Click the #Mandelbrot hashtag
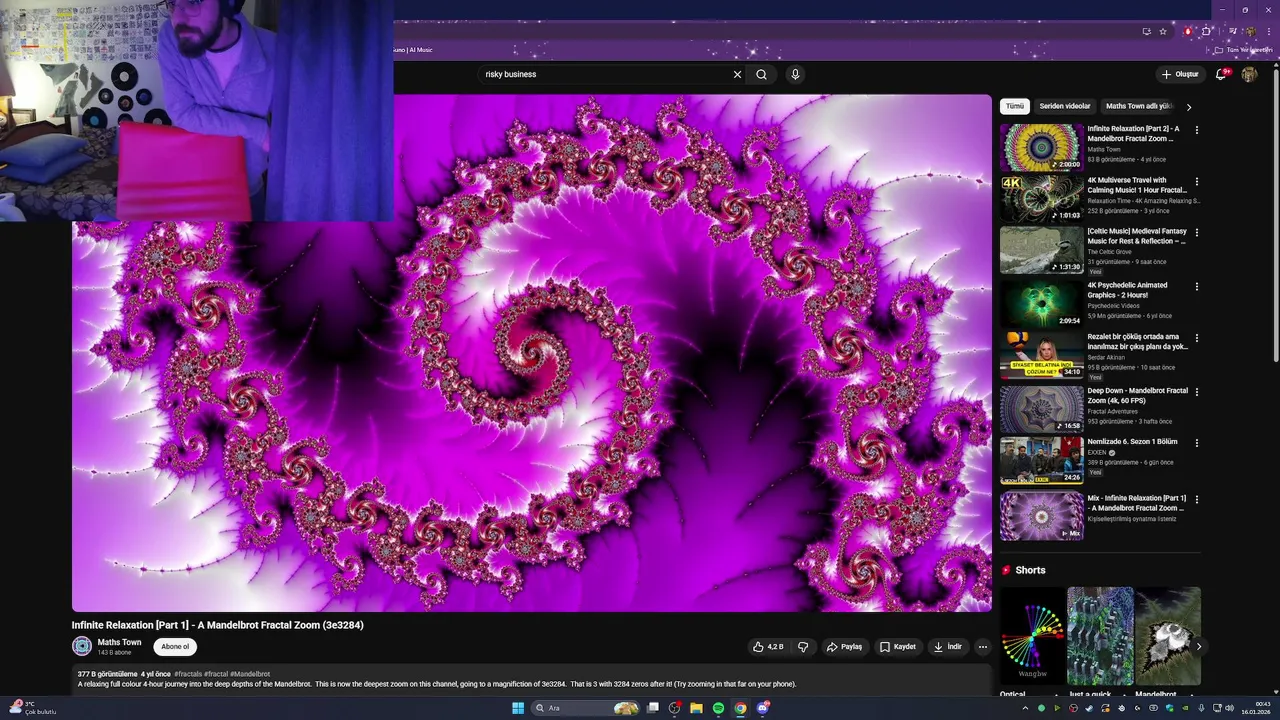The height and width of the screenshot is (720, 1280). click(x=250, y=674)
